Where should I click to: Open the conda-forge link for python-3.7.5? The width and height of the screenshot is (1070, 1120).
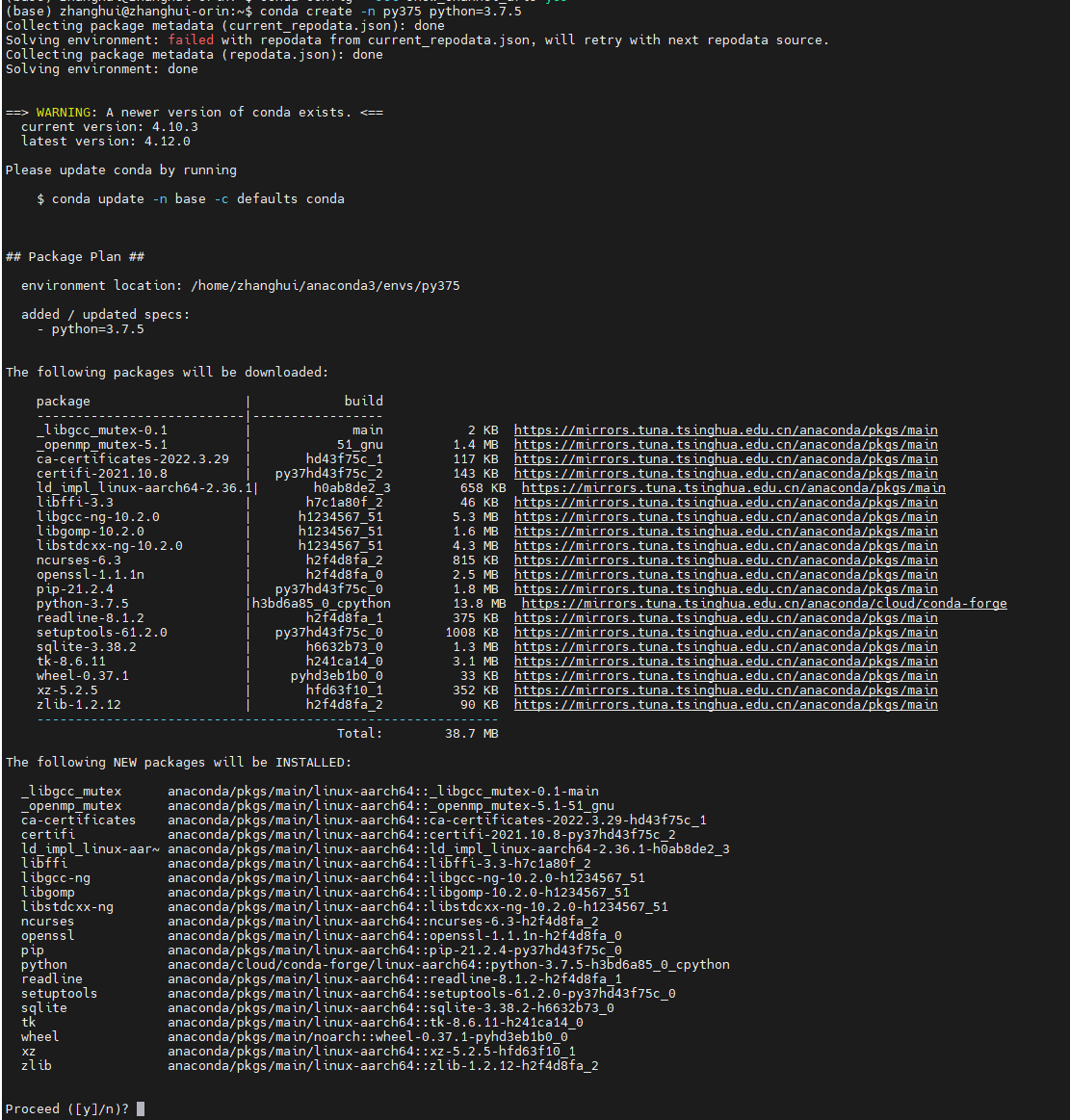(x=764, y=604)
